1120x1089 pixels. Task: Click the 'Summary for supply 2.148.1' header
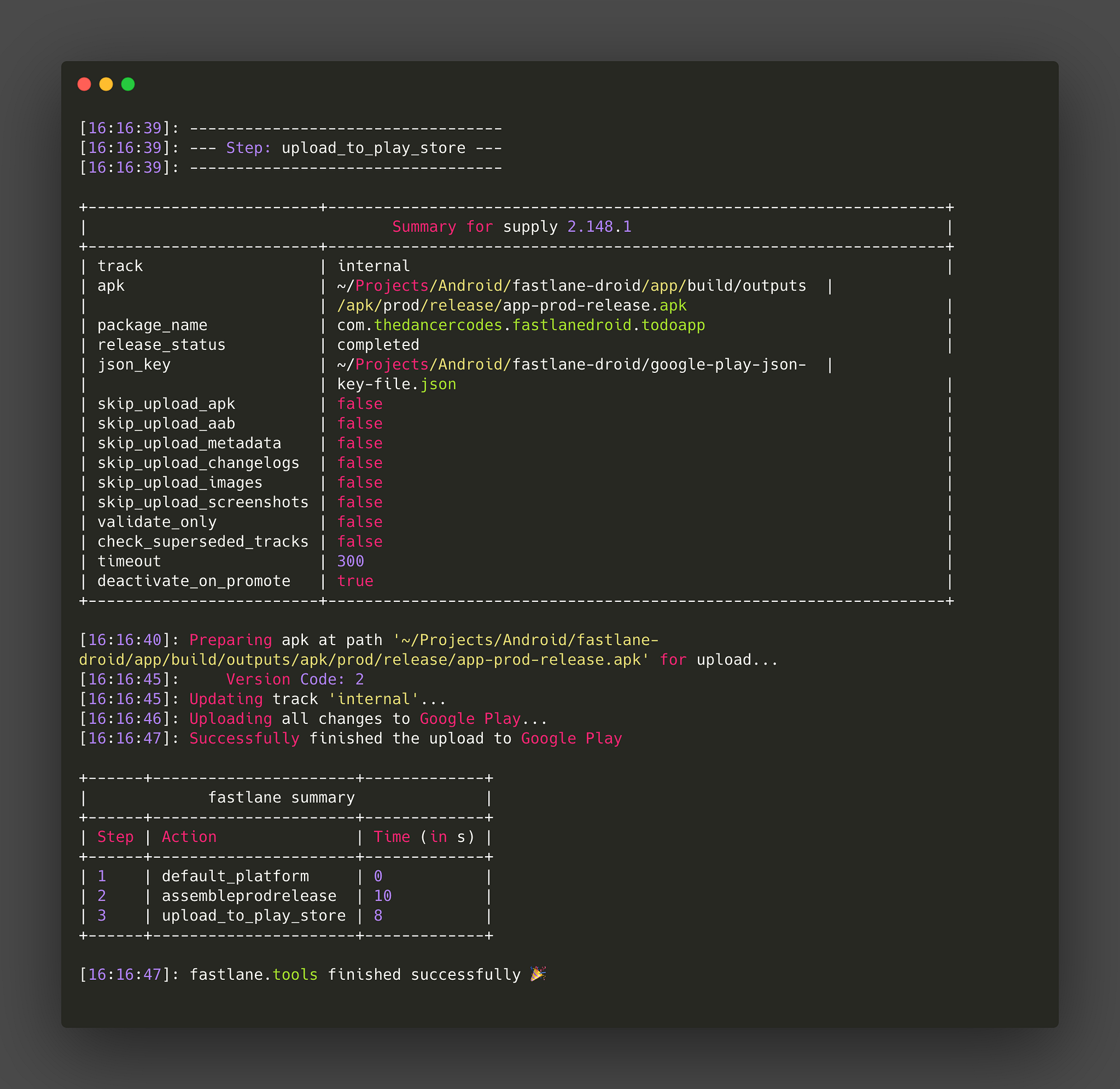511,227
